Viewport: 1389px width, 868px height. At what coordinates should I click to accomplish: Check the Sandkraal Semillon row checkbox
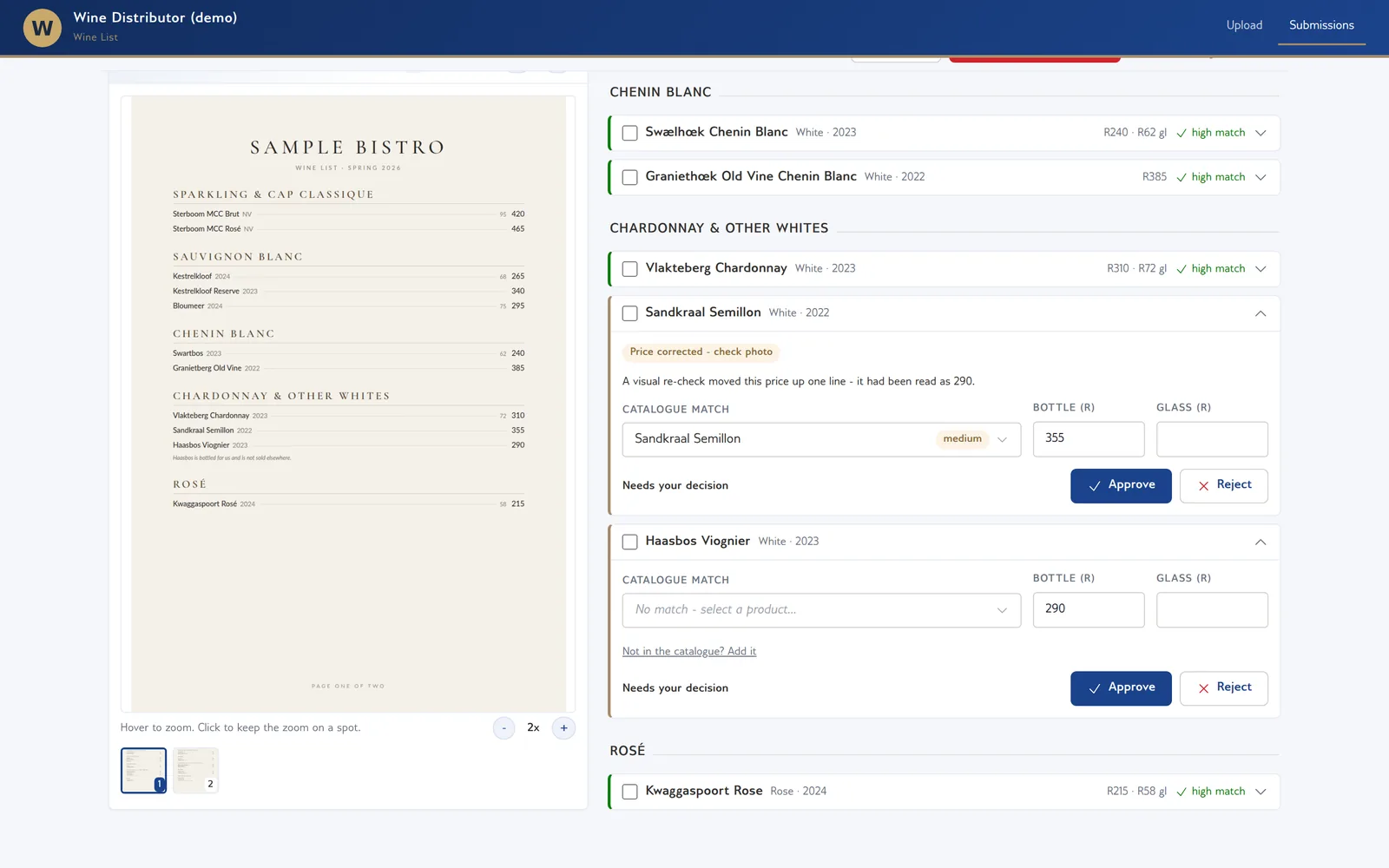pyautogui.click(x=630, y=313)
